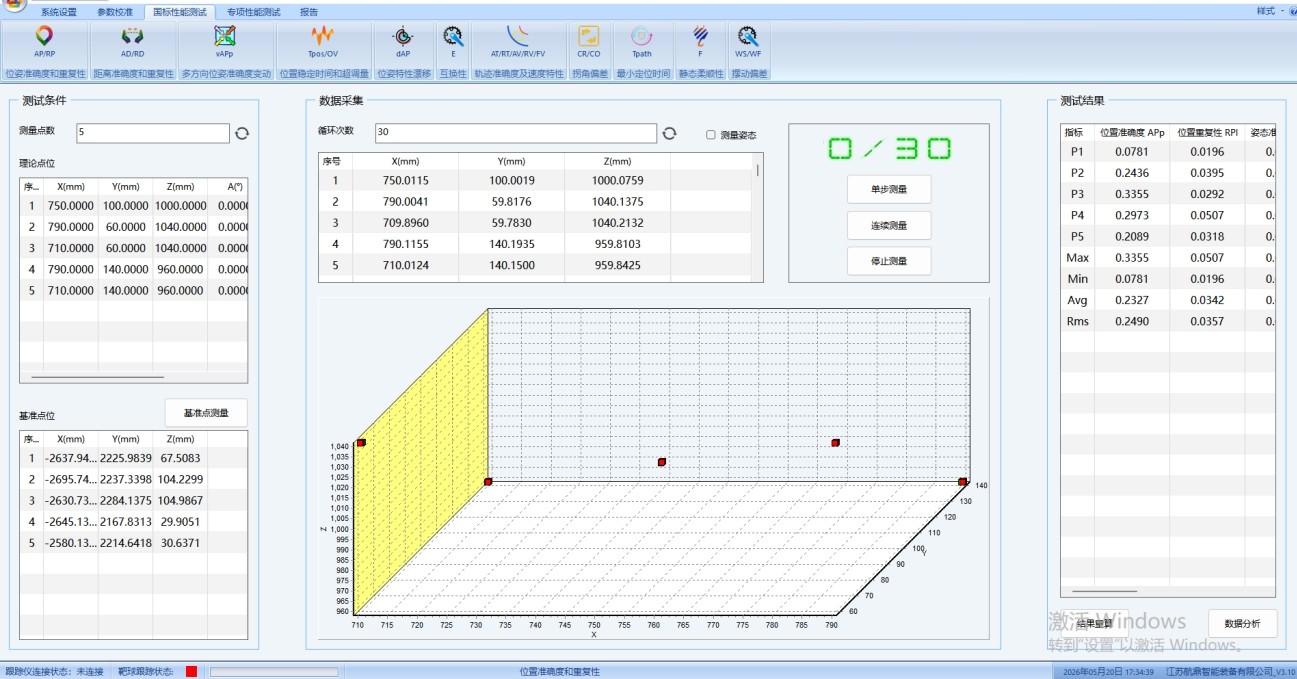Select the Tpath minimum positioning time icon
Image resolution: width=1297 pixels, height=679 pixels.
642,42
